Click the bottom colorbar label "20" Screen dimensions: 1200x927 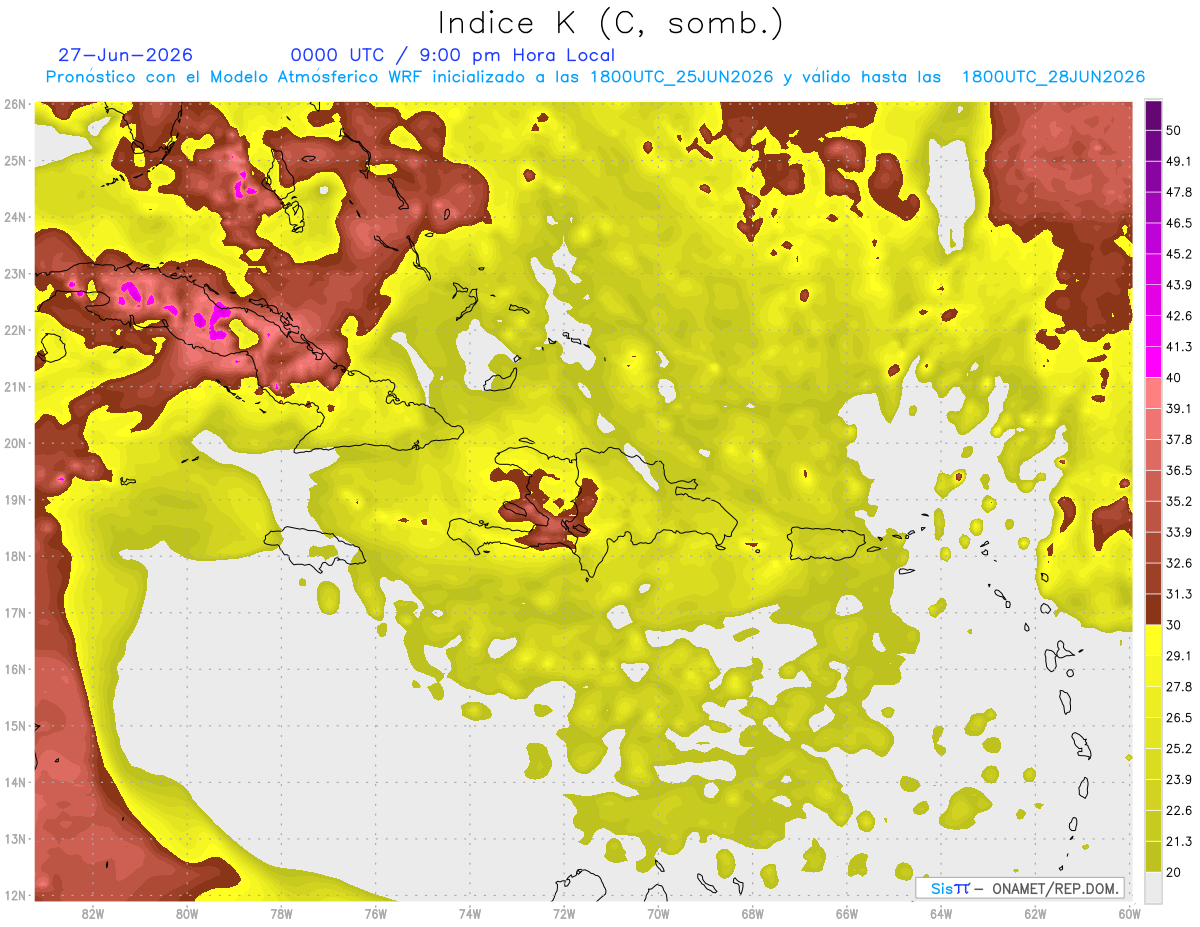coord(1174,872)
